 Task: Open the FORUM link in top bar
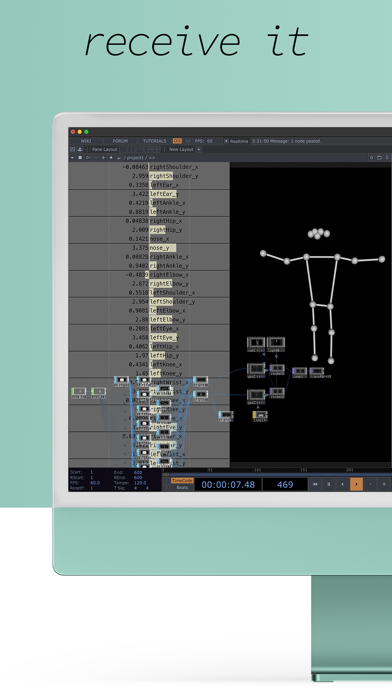click(120, 141)
